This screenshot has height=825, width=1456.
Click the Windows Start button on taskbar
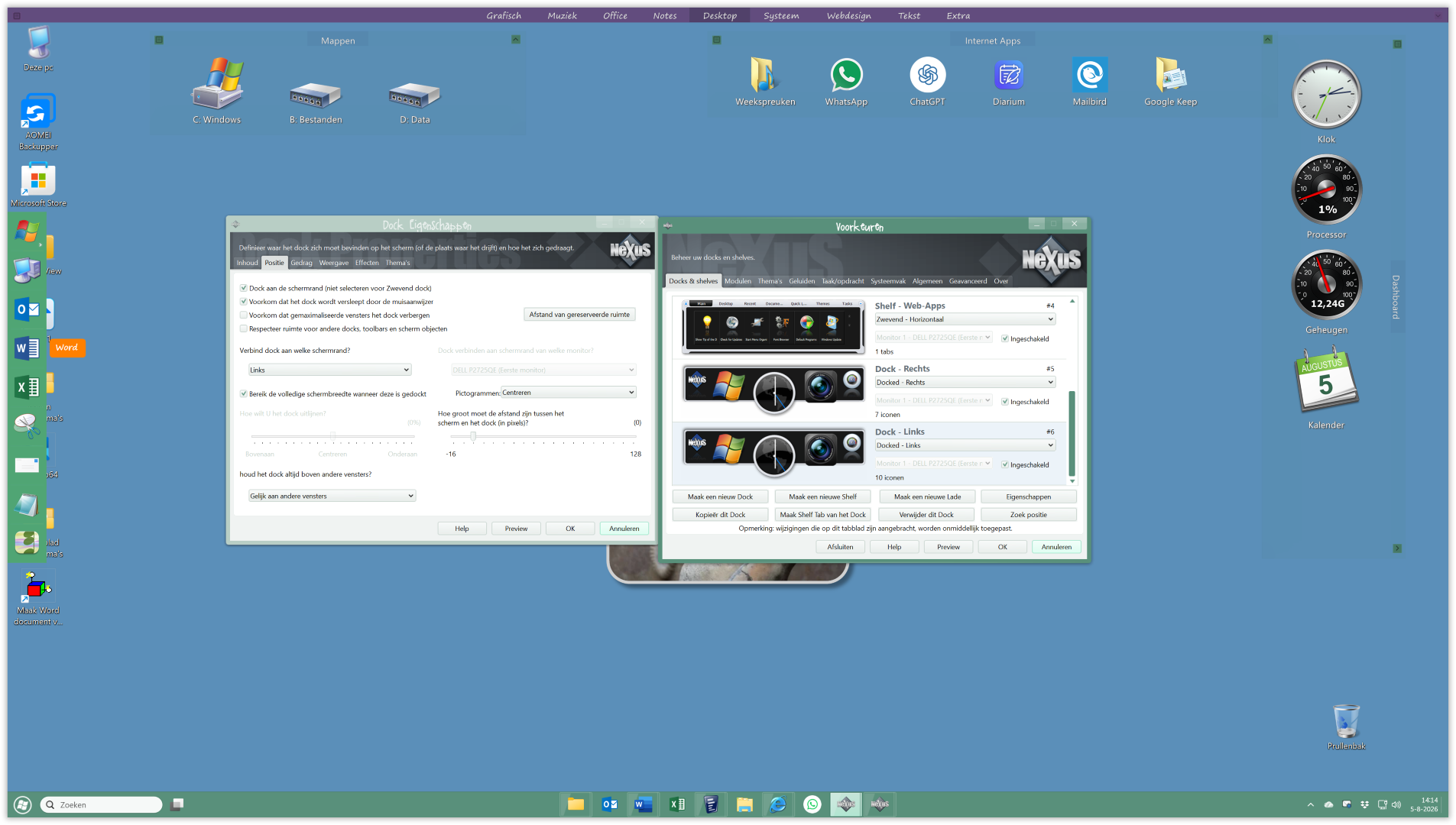pos(23,804)
